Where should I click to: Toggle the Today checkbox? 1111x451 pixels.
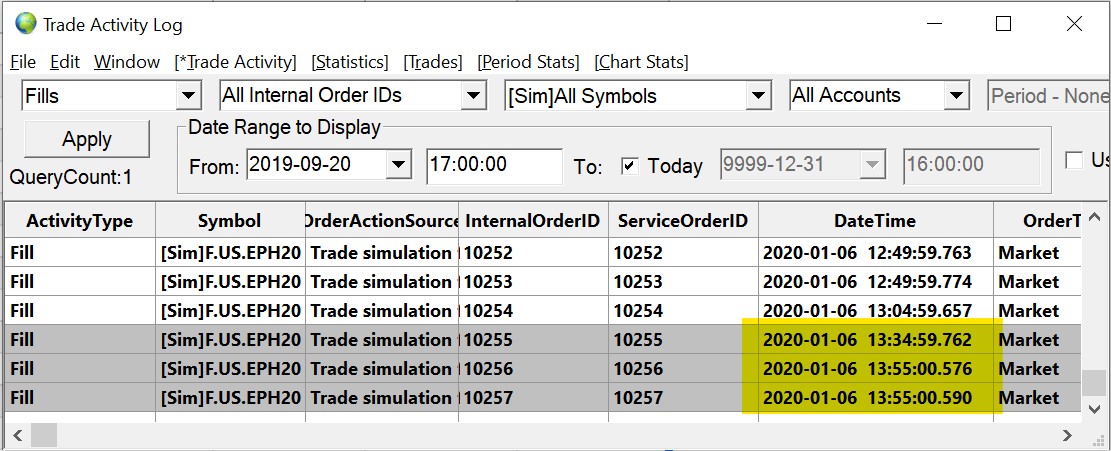pos(629,166)
